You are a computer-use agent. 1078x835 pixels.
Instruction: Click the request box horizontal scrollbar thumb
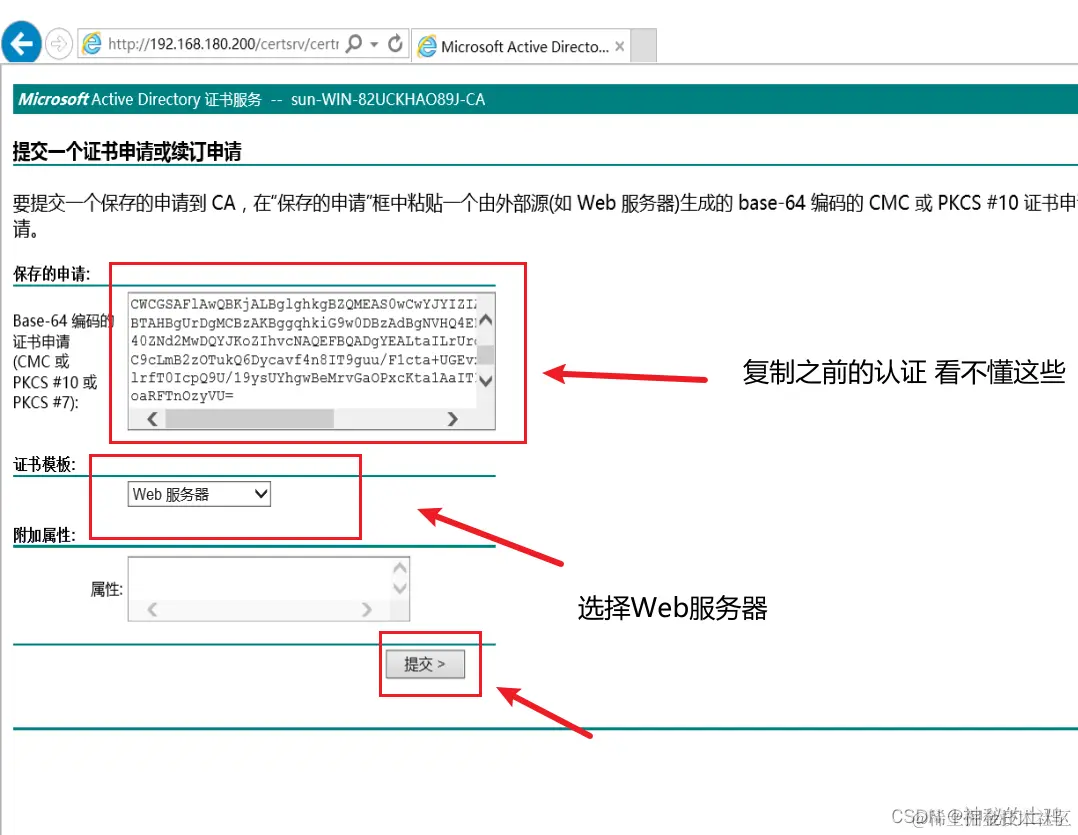pyautogui.click(x=249, y=419)
